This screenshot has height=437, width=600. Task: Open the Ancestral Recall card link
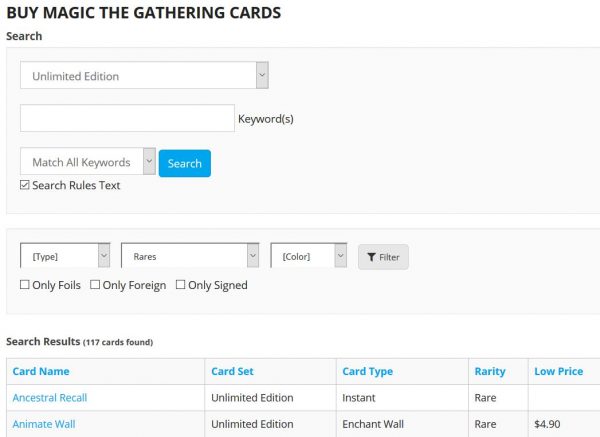50,398
